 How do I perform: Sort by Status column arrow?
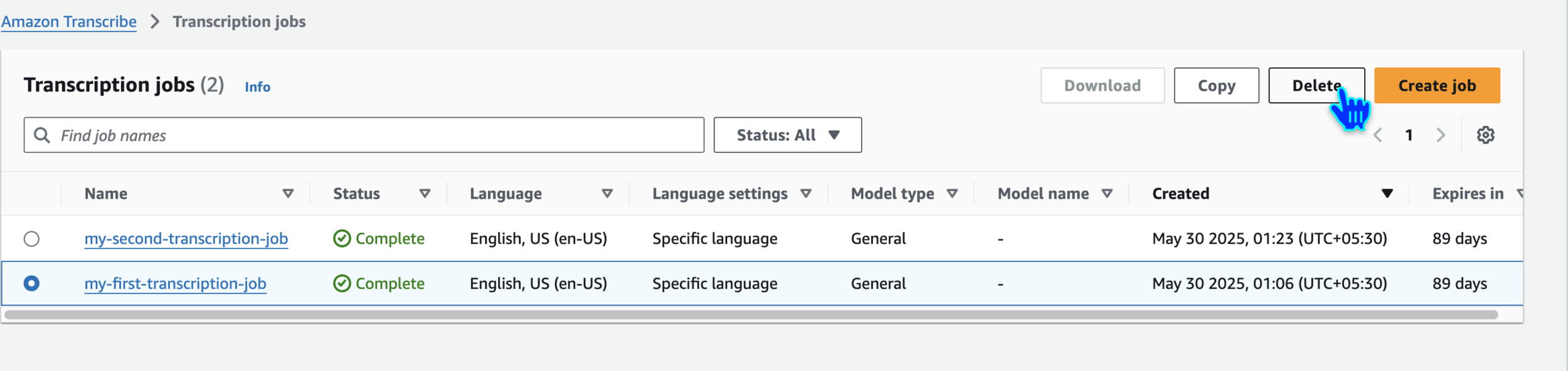tap(425, 194)
